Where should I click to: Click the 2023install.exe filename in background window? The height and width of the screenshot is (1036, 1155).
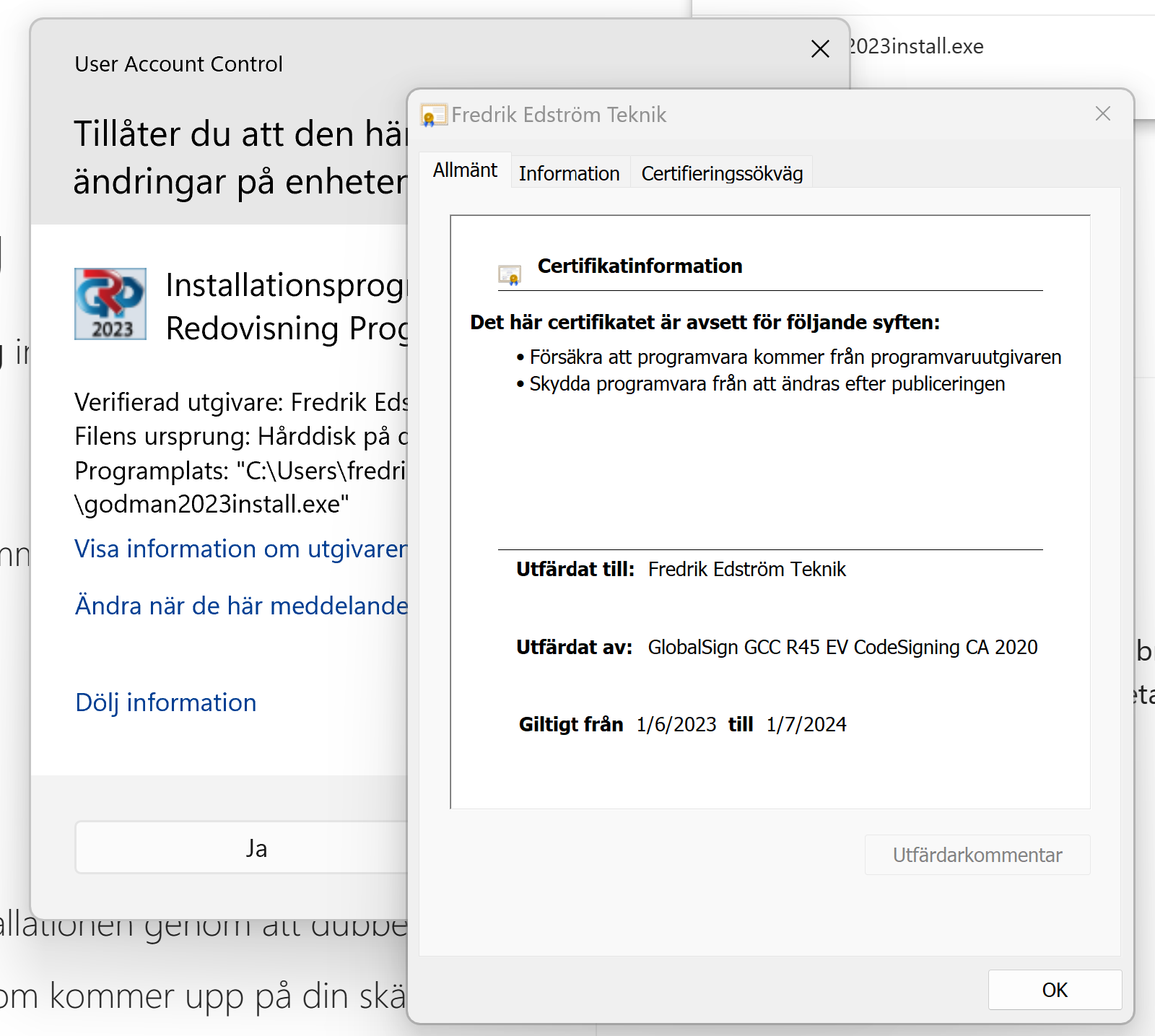click(x=917, y=46)
